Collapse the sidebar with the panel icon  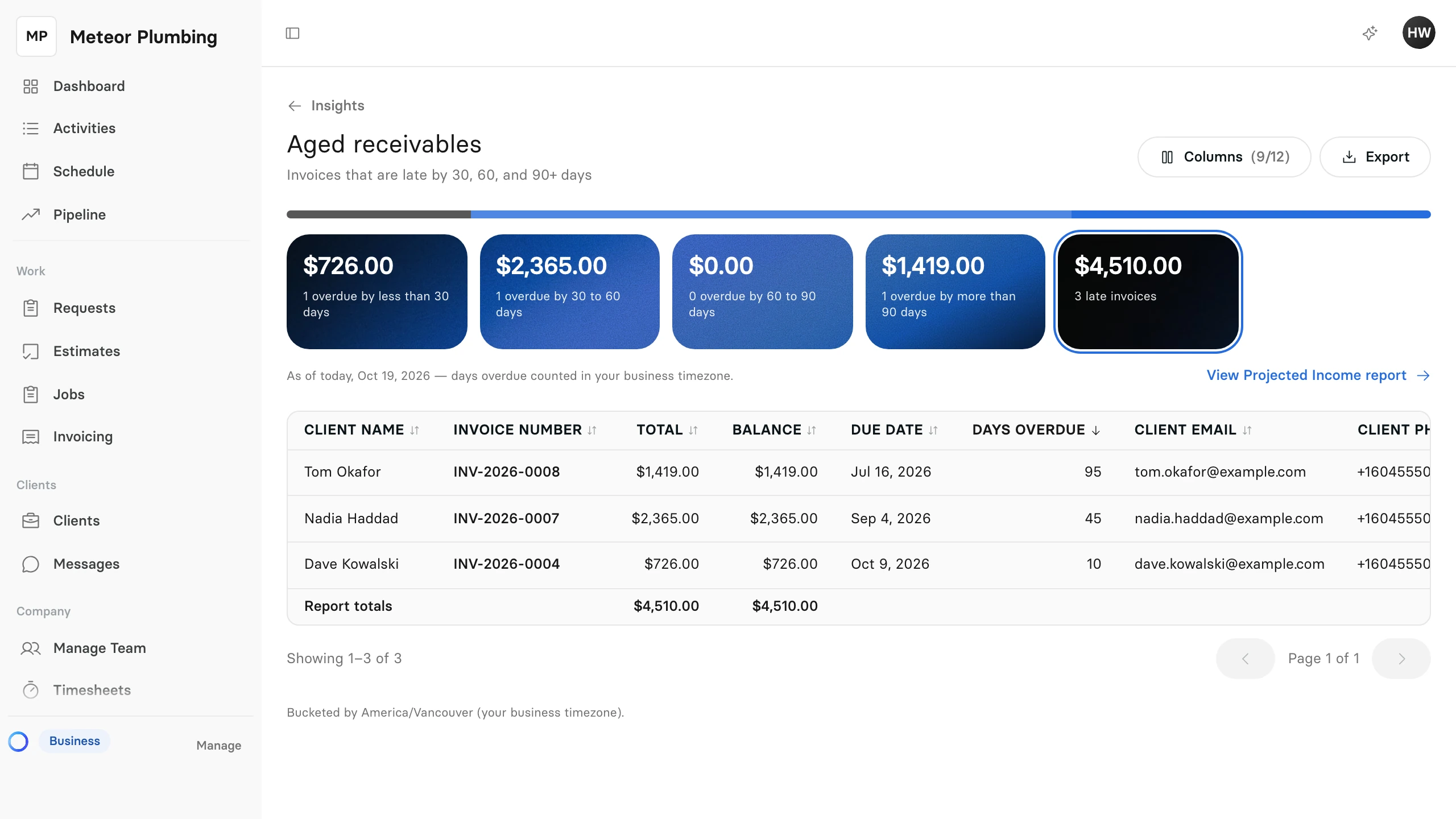292,33
